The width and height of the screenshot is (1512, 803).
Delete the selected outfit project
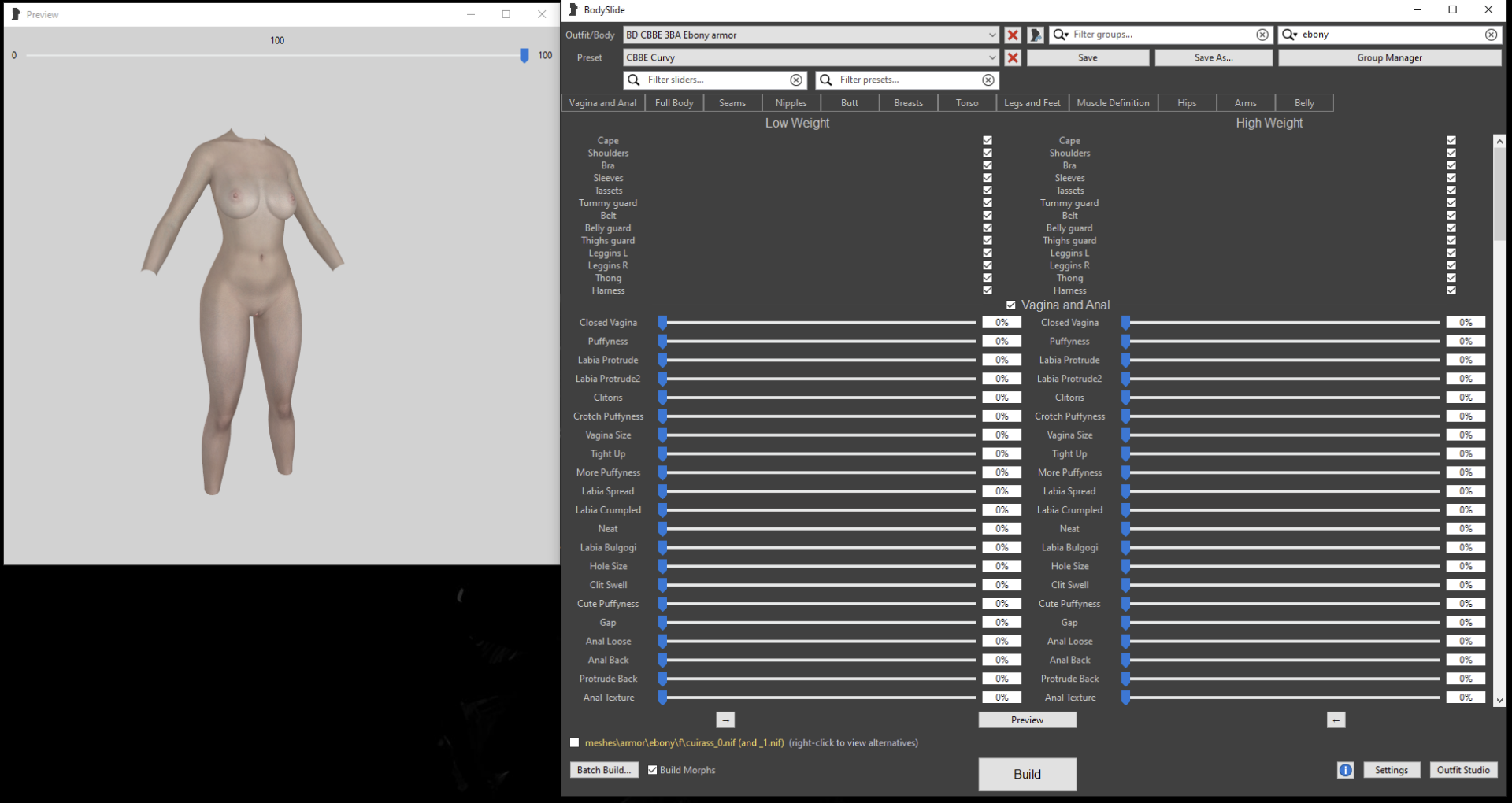click(1013, 35)
